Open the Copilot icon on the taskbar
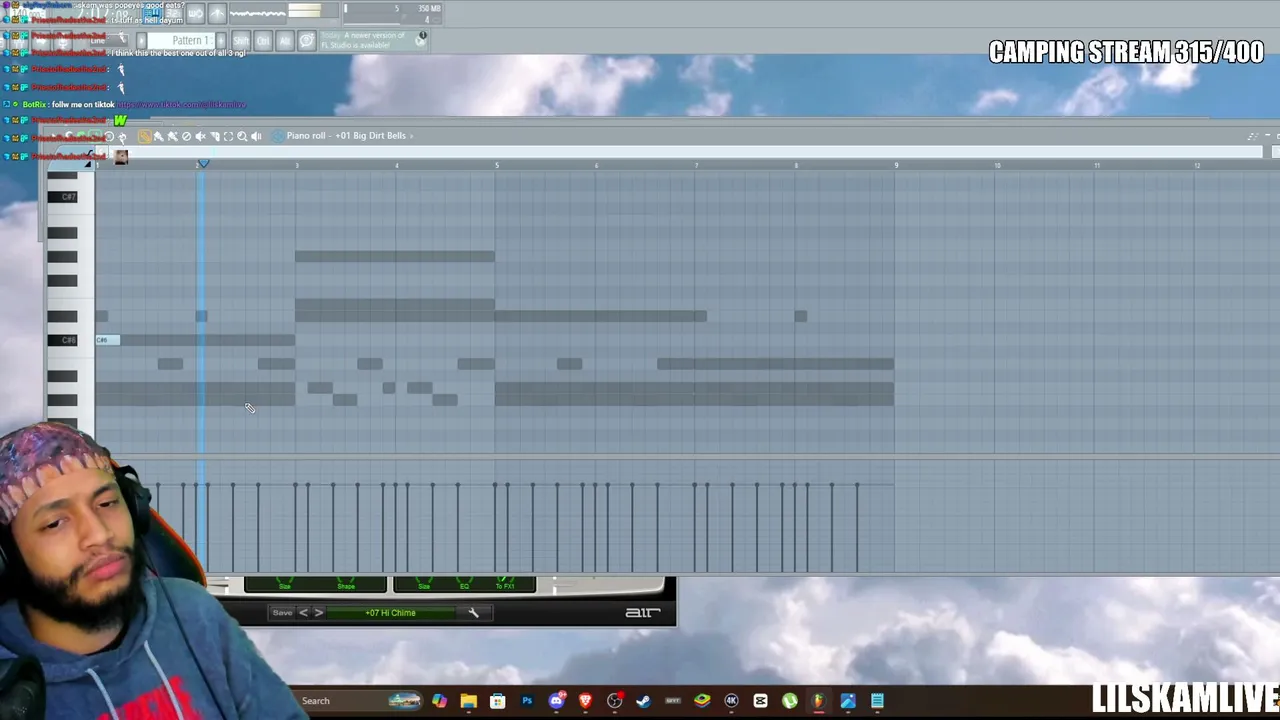1280x720 pixels. (x=439, y=701)
